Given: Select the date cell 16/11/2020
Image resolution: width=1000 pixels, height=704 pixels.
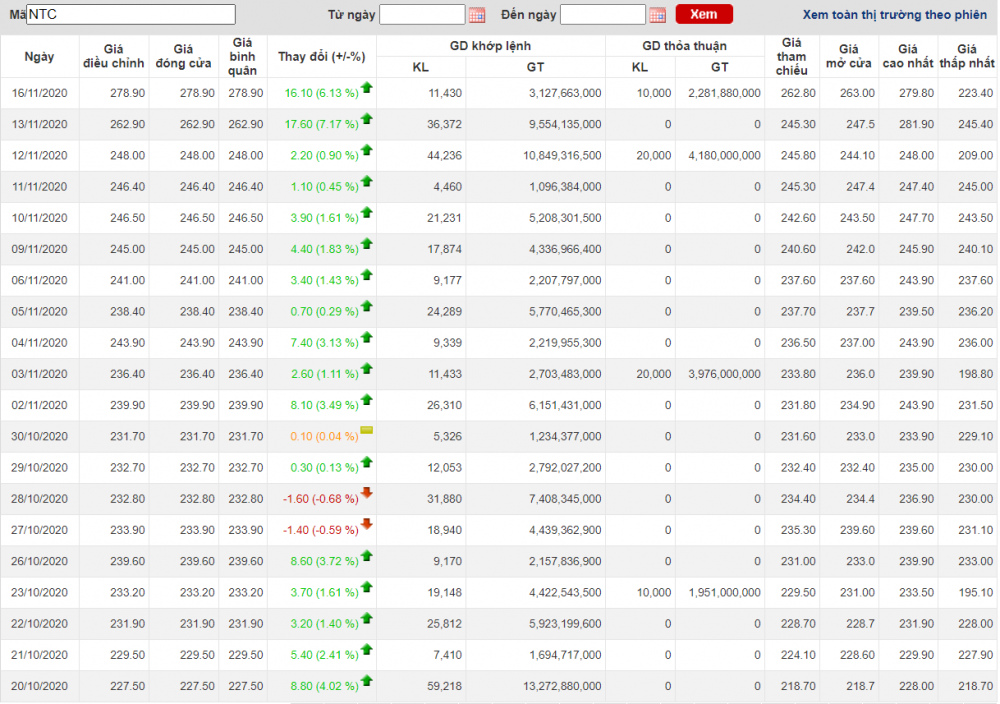Looking at the screenshot, I should click(x=40, y=93).
